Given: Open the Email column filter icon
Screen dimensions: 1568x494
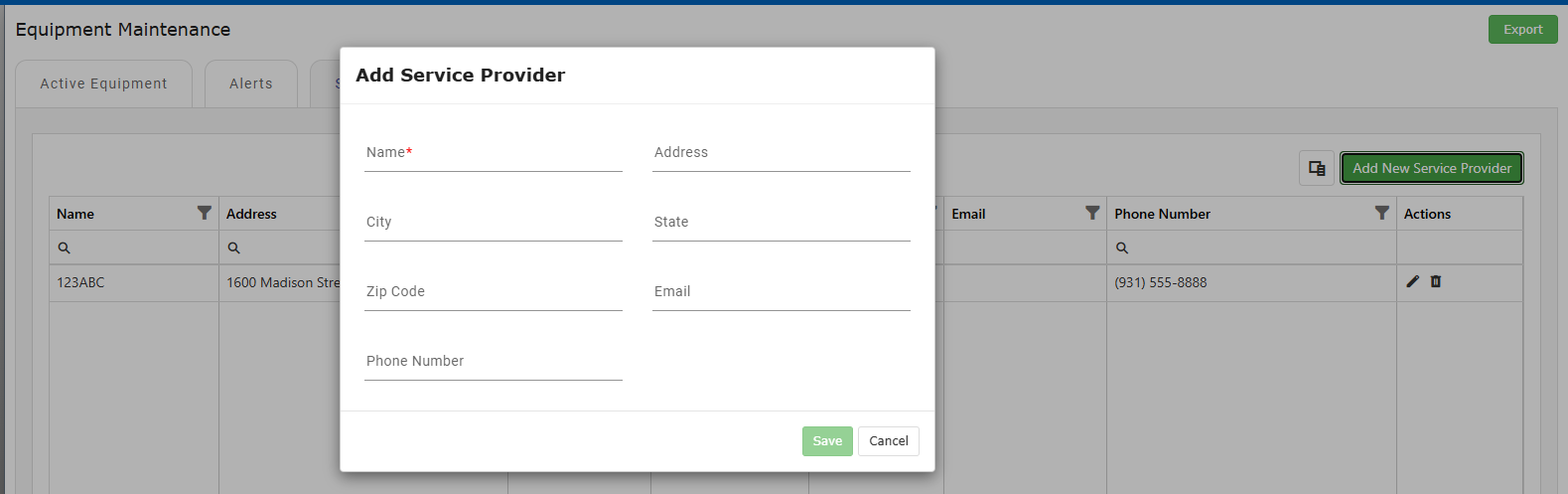Looking at the screenshot, I should [1092, 213].
